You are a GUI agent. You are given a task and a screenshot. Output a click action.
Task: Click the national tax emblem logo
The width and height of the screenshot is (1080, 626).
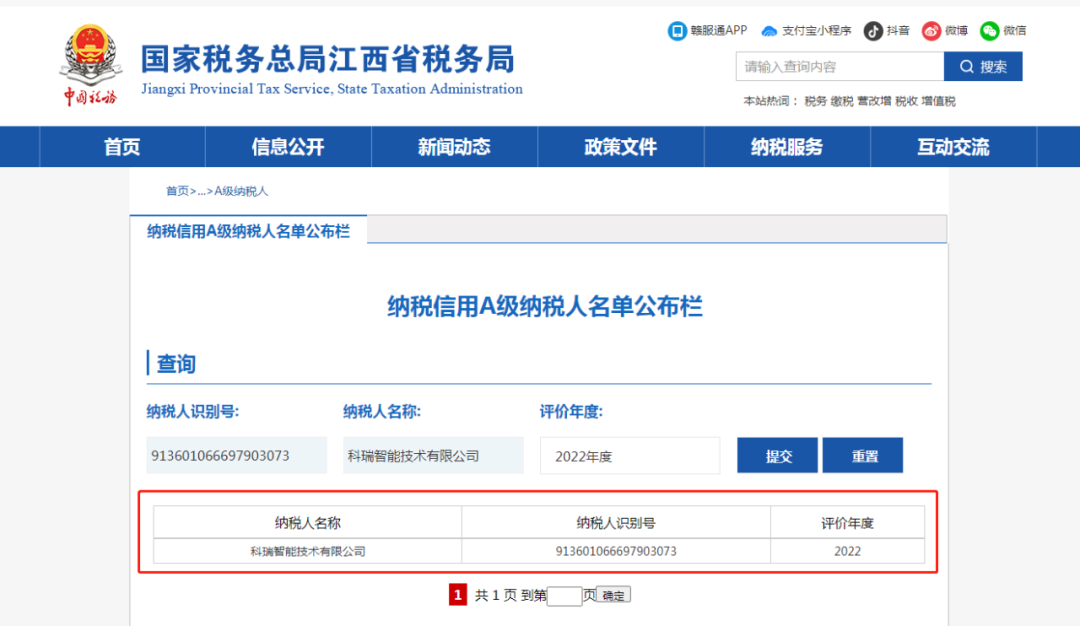pyautogui.click(x=91, y=58)
